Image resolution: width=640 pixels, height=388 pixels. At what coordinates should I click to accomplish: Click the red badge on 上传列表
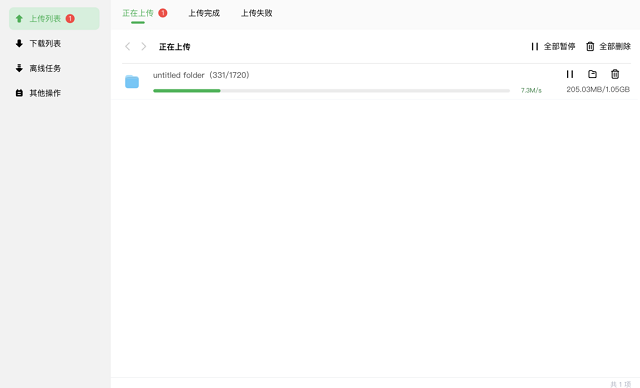(x=70, y=19)
